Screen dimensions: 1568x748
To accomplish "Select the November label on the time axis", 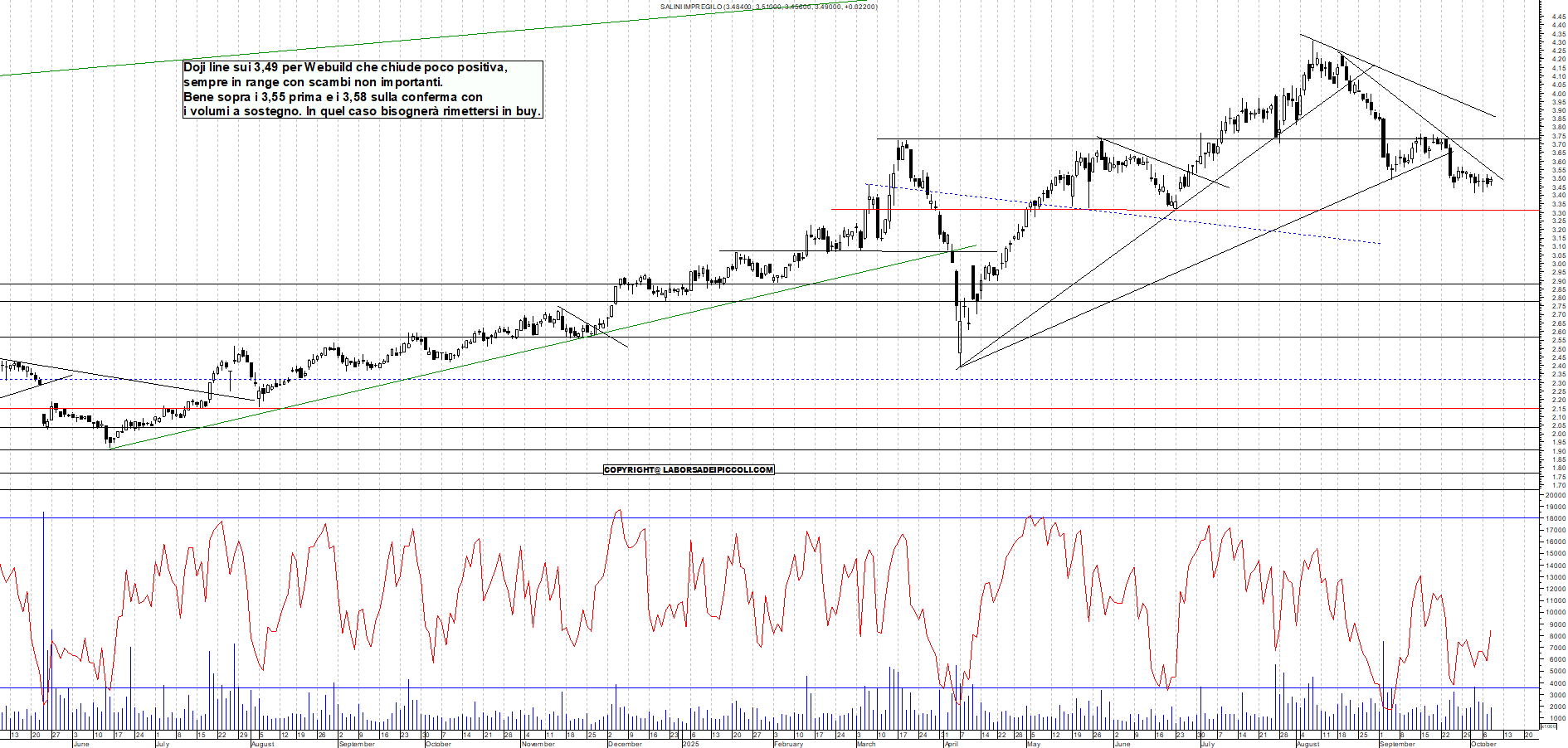I will (538, 744).
